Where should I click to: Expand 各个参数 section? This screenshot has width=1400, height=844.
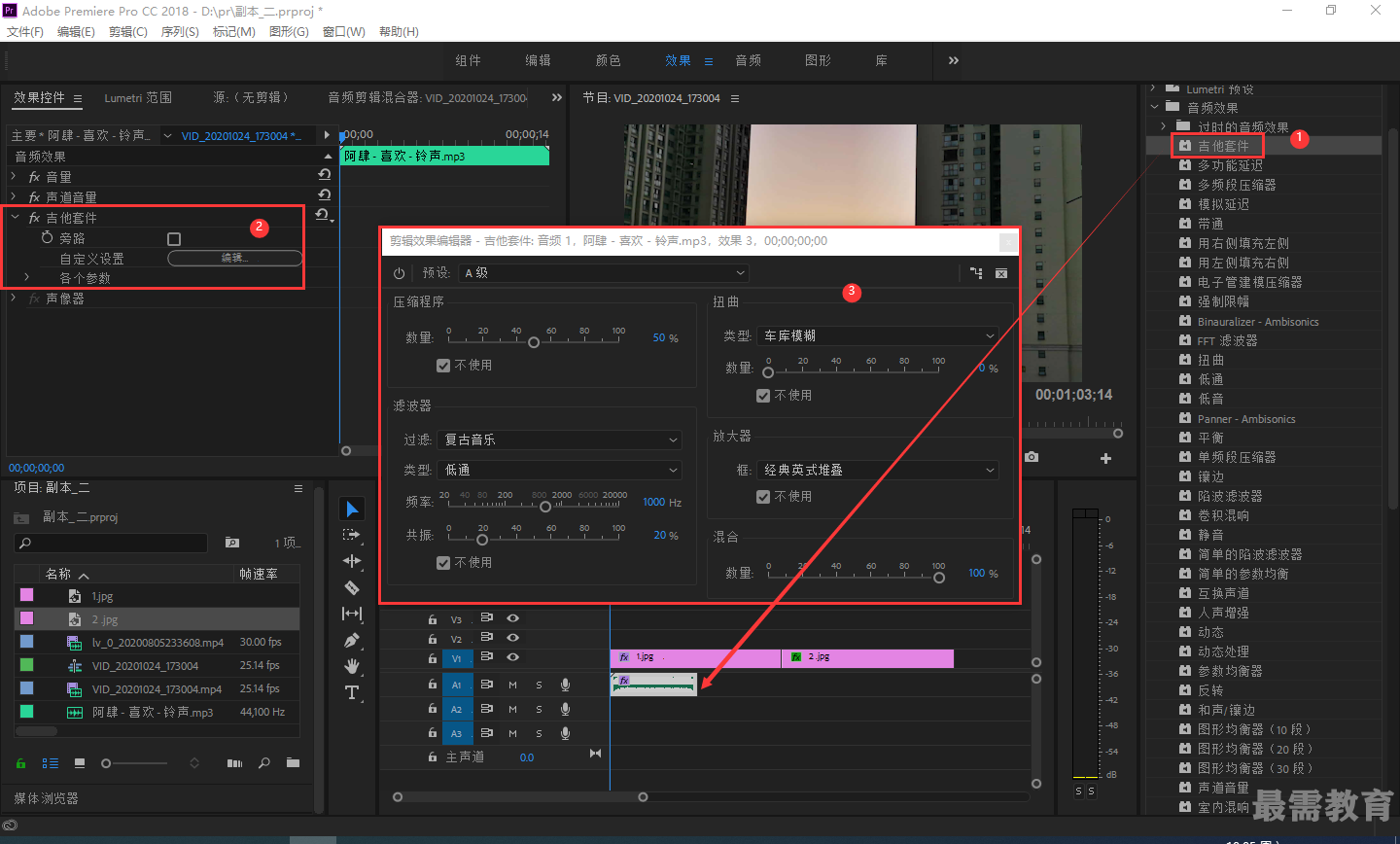(27, 277)
